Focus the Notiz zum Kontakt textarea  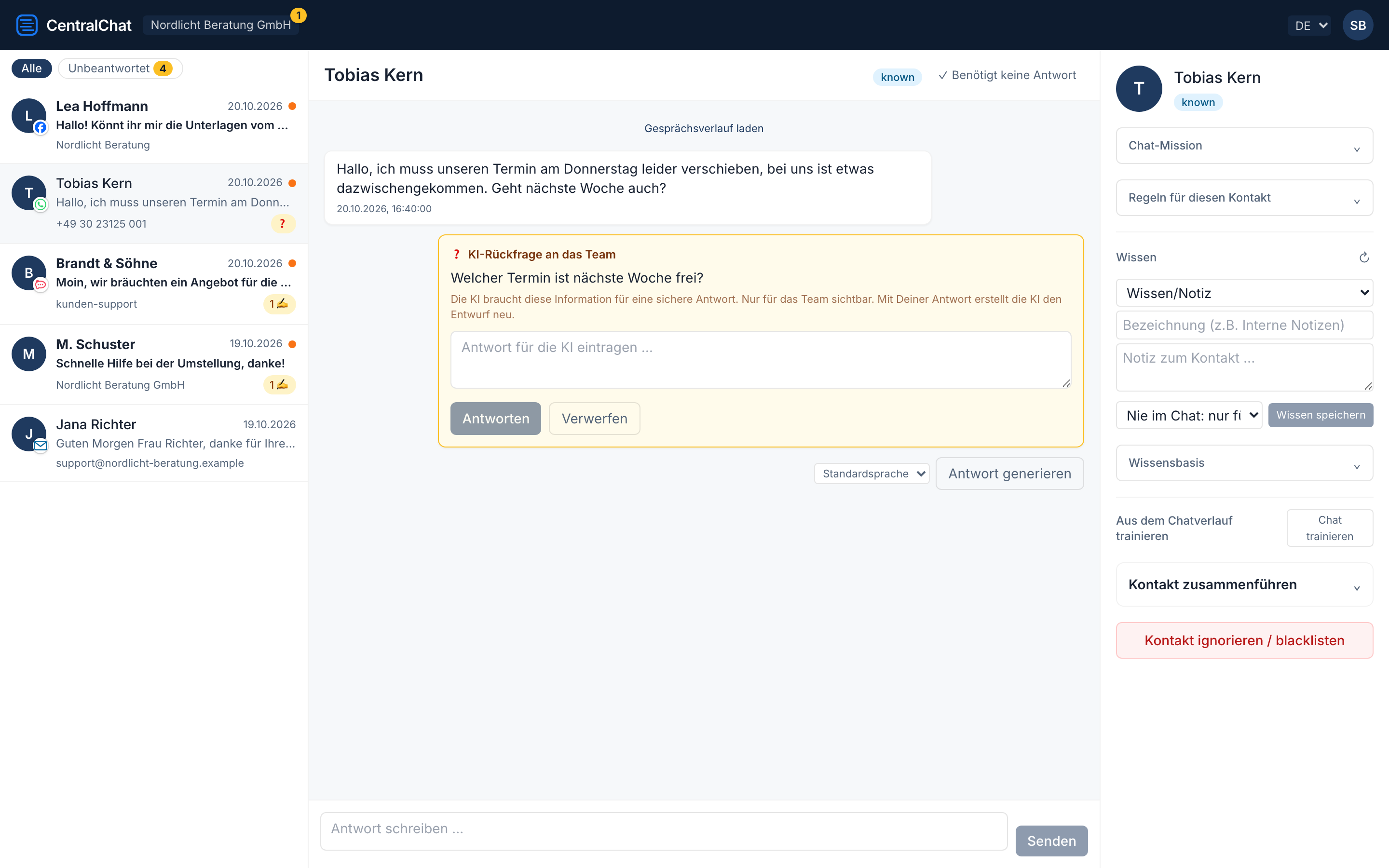[1244, 367]
